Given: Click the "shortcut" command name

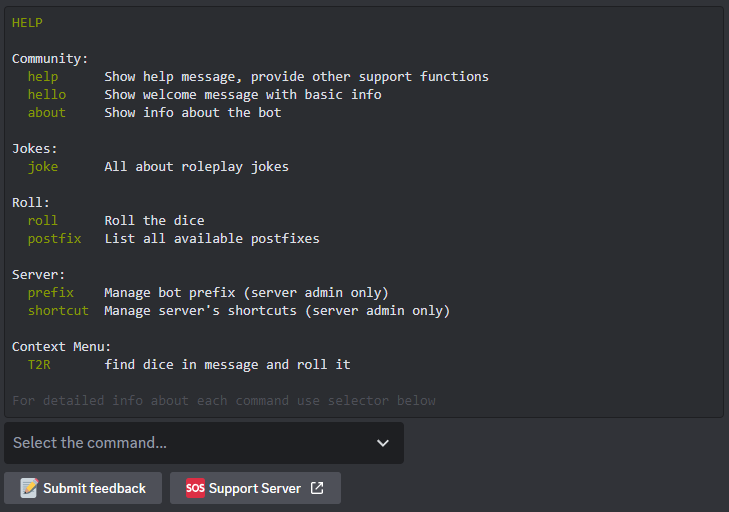Looking at the screenshot, I should point(58,311).
